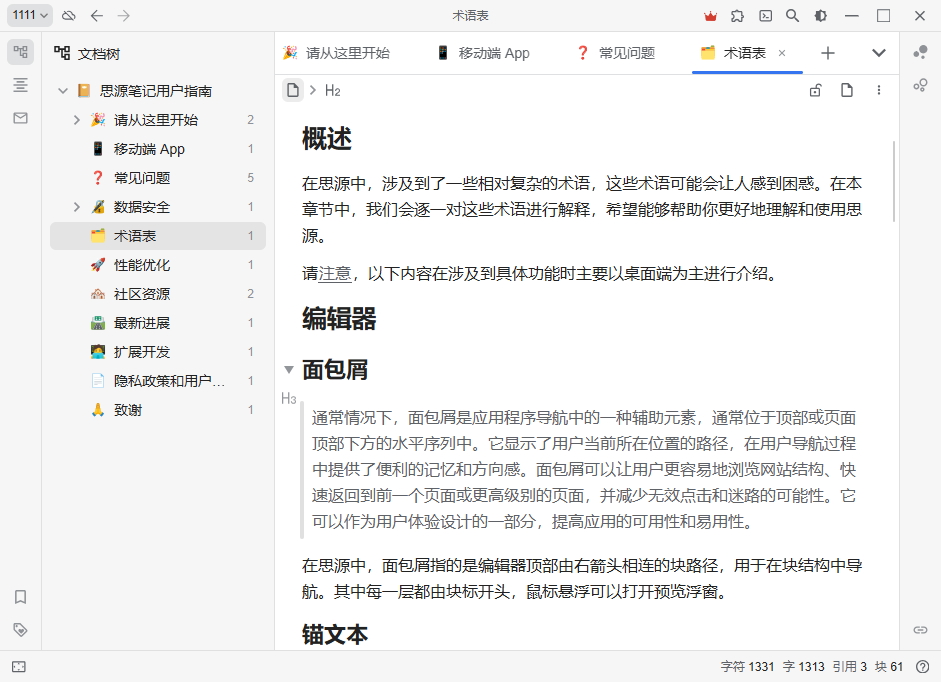Click 字符 1331 in status bar

point(747,667)
